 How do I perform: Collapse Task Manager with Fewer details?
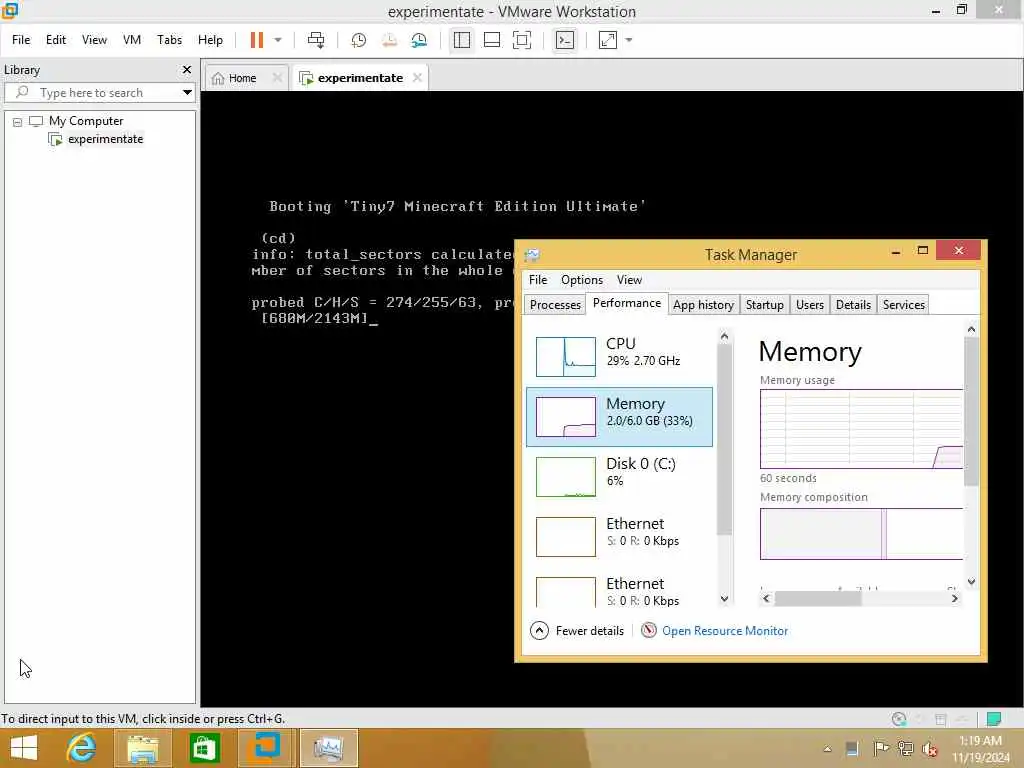pyautogui.click(x=577, y=631)
